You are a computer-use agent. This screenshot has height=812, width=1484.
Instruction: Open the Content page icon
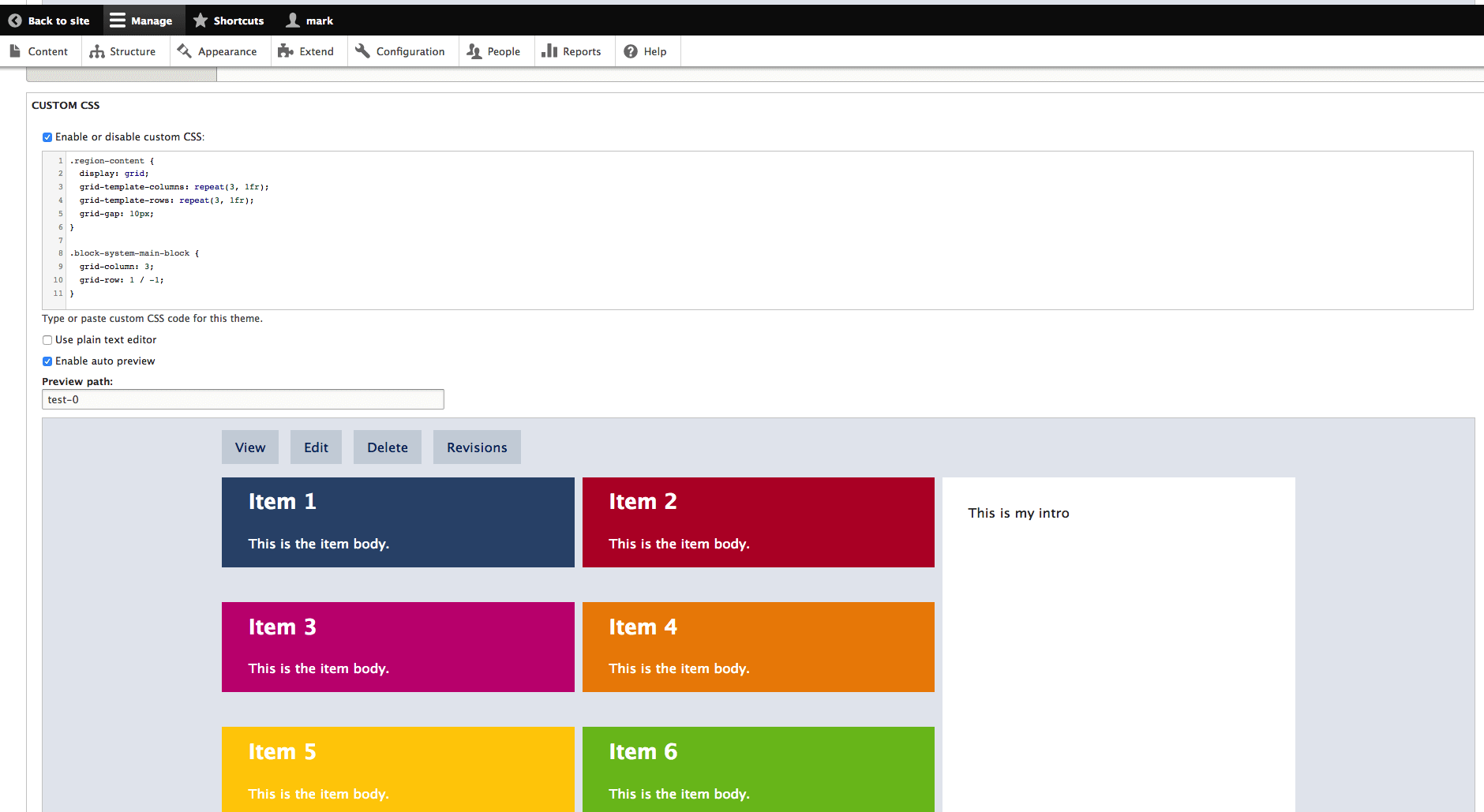tap(15, 51)
